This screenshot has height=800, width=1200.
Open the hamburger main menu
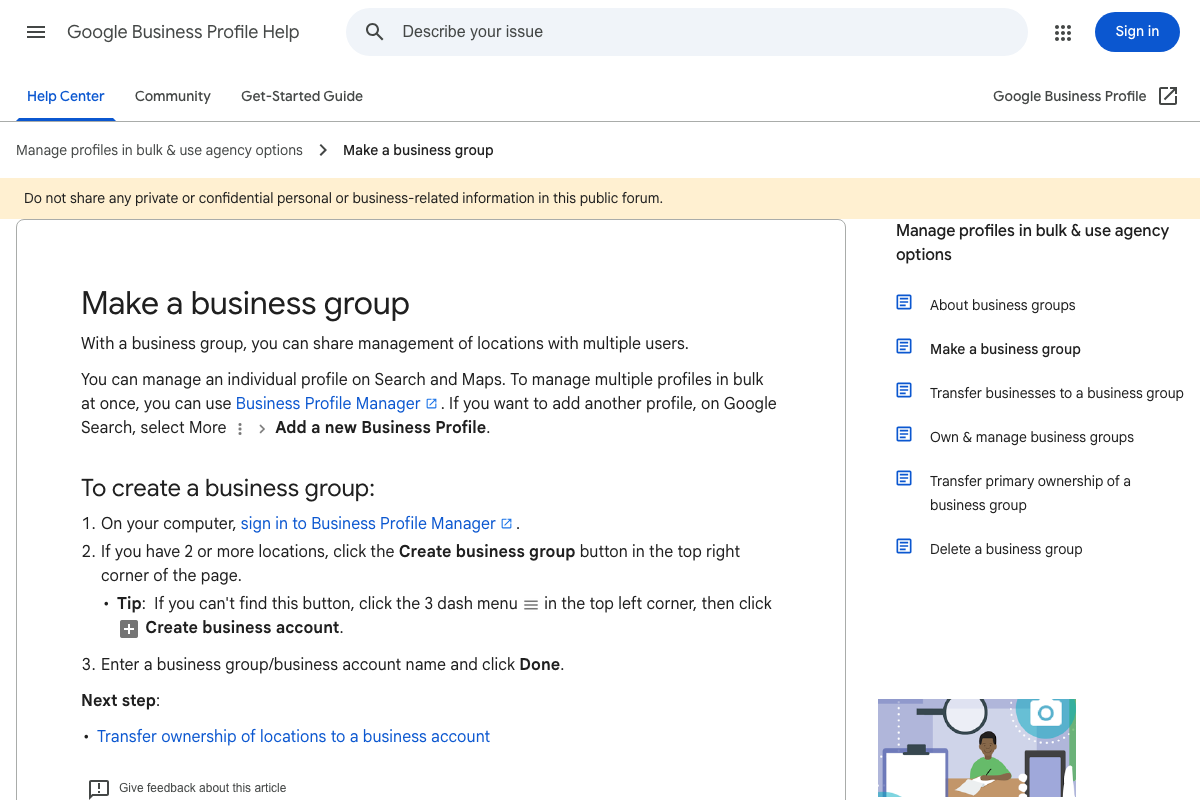point(36,32)
